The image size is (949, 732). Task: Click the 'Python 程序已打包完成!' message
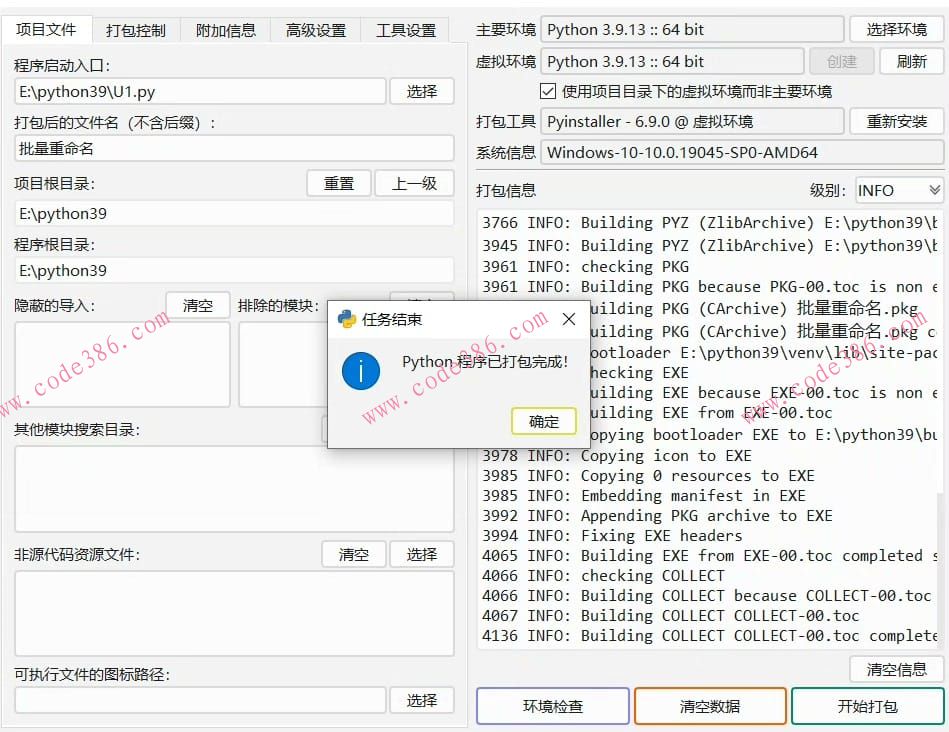pos(485,361)
